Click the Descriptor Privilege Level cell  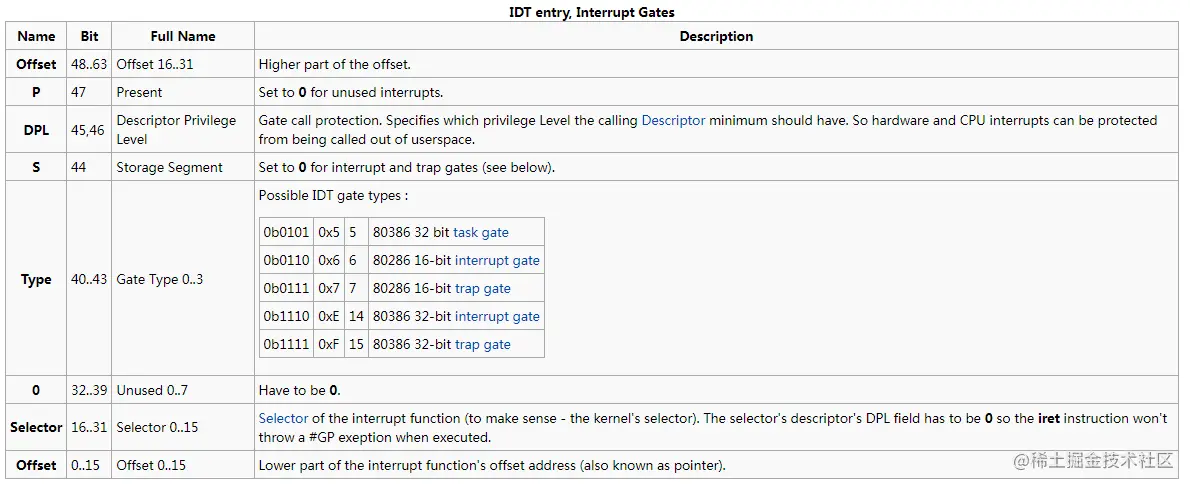(176, 129)
